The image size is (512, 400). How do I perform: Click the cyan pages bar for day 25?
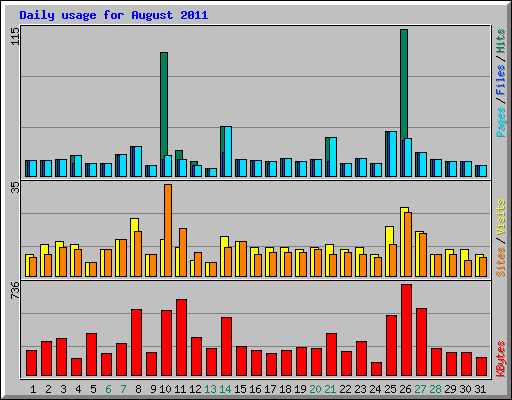[393, 154]
